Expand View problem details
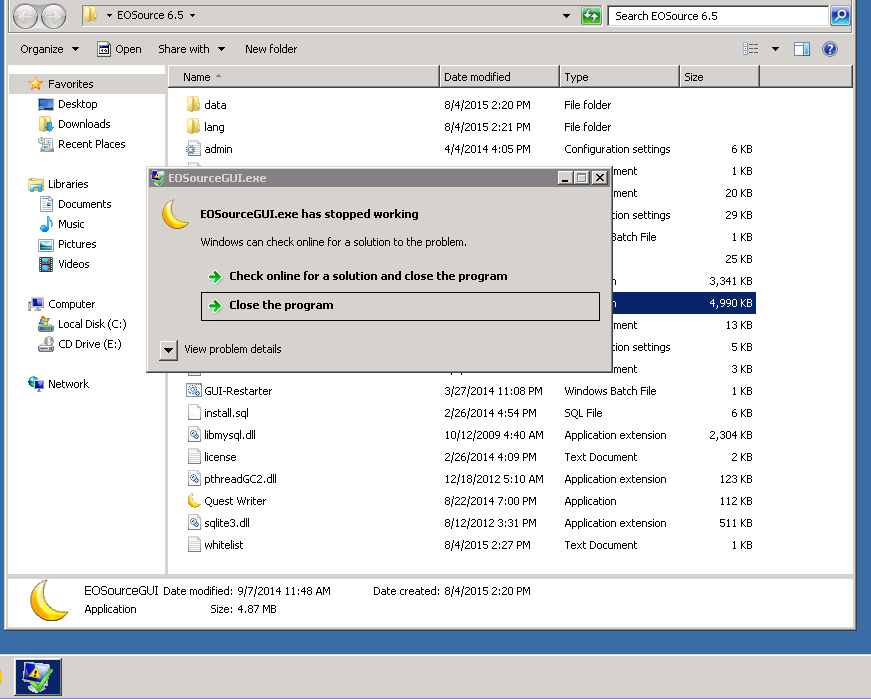This screenshot has height=699, width=871. 168,351
